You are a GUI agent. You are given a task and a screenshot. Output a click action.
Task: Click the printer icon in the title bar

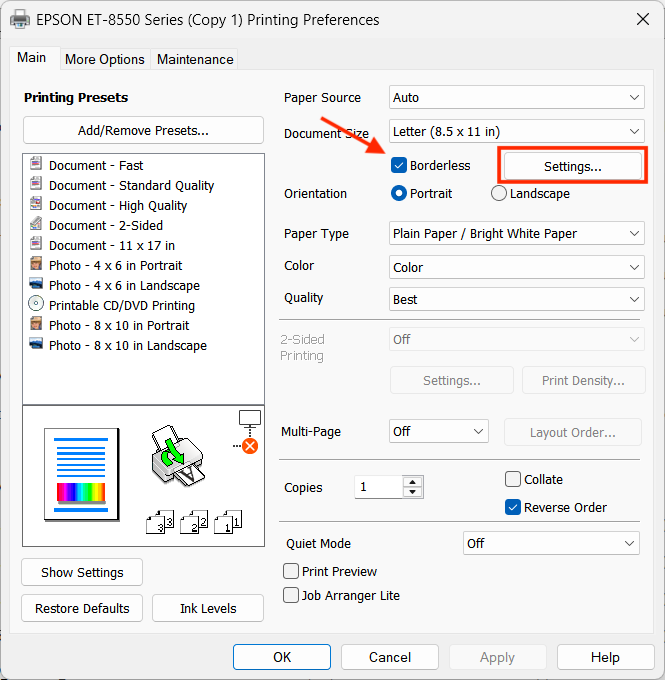(20, 20)
